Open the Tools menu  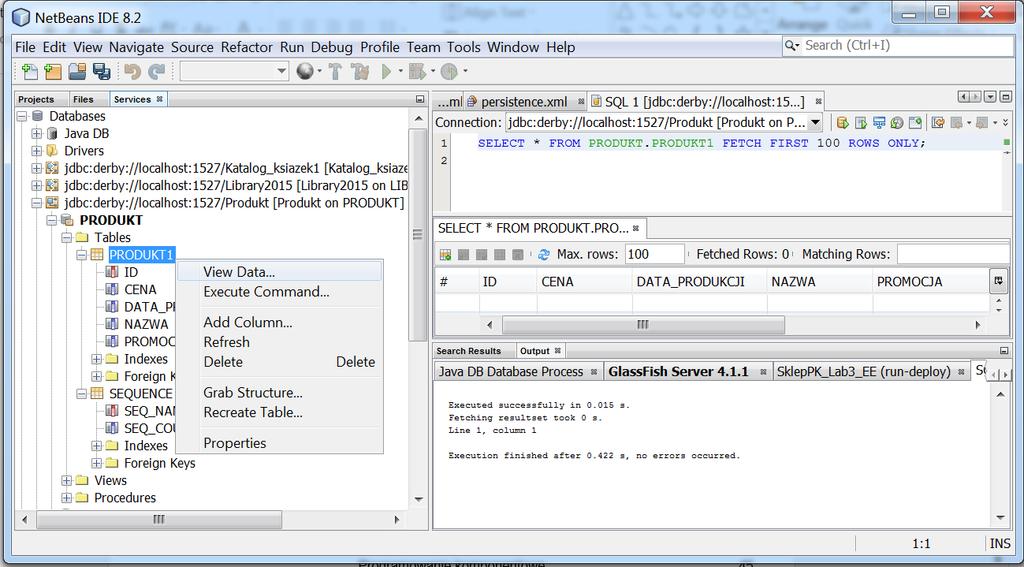click(464, 47)
